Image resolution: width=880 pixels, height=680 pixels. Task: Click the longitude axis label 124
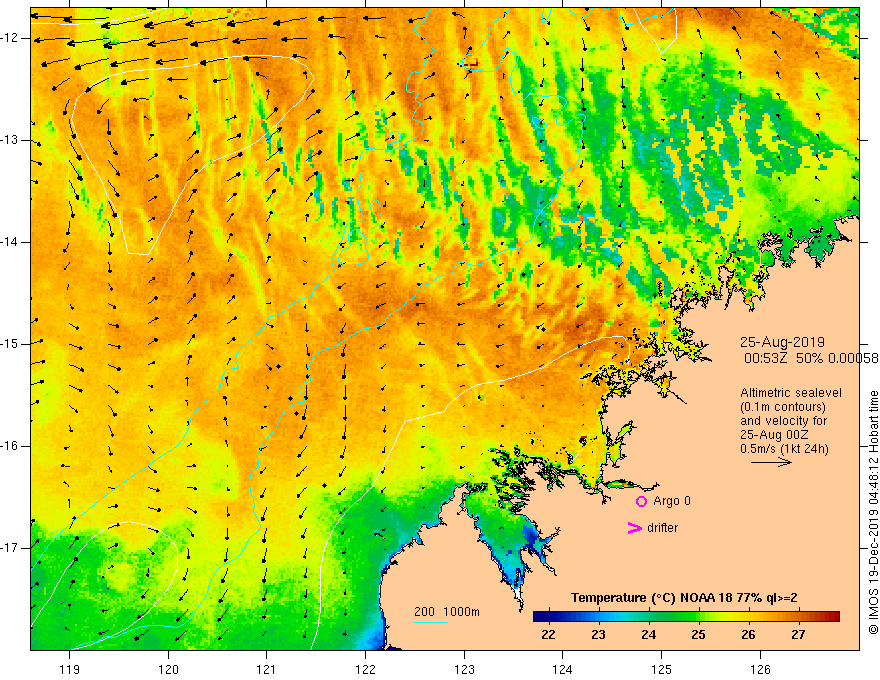[x=563, y=669]
